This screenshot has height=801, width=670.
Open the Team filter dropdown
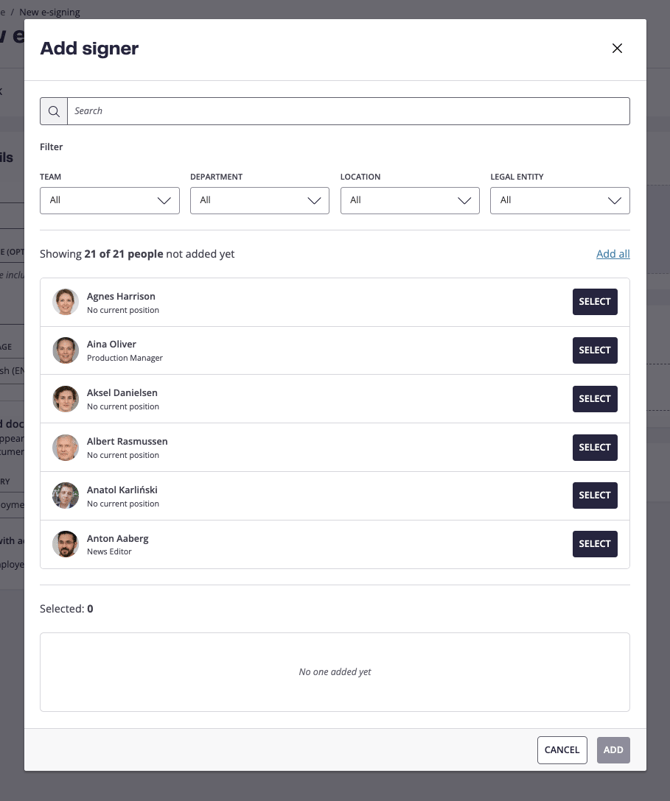(110, 200)
